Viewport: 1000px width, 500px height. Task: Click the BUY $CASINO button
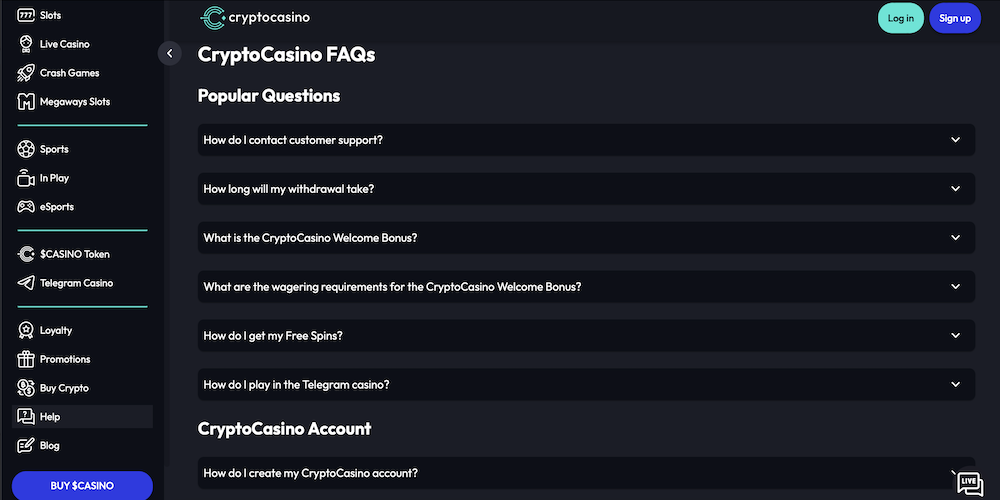(x=82, y=485)
